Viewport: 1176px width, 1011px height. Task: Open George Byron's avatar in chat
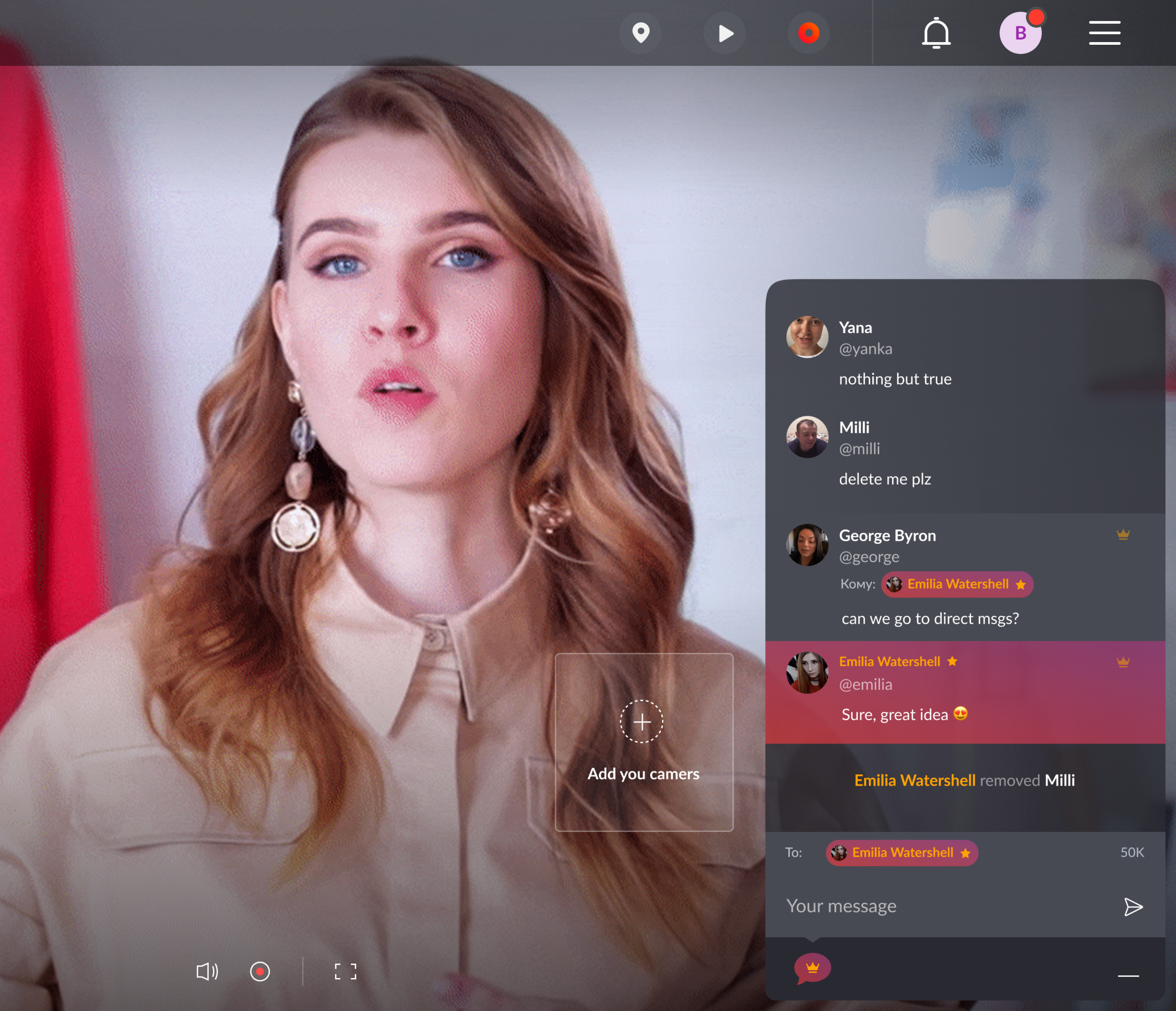pyautogui.click(x=807, y=545)
